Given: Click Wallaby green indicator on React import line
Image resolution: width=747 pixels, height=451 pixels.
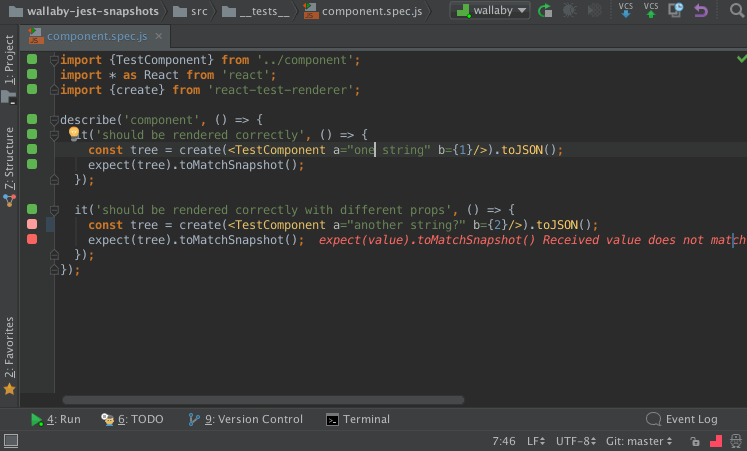Looking at the screenshot, I should [x=32, y=74].
